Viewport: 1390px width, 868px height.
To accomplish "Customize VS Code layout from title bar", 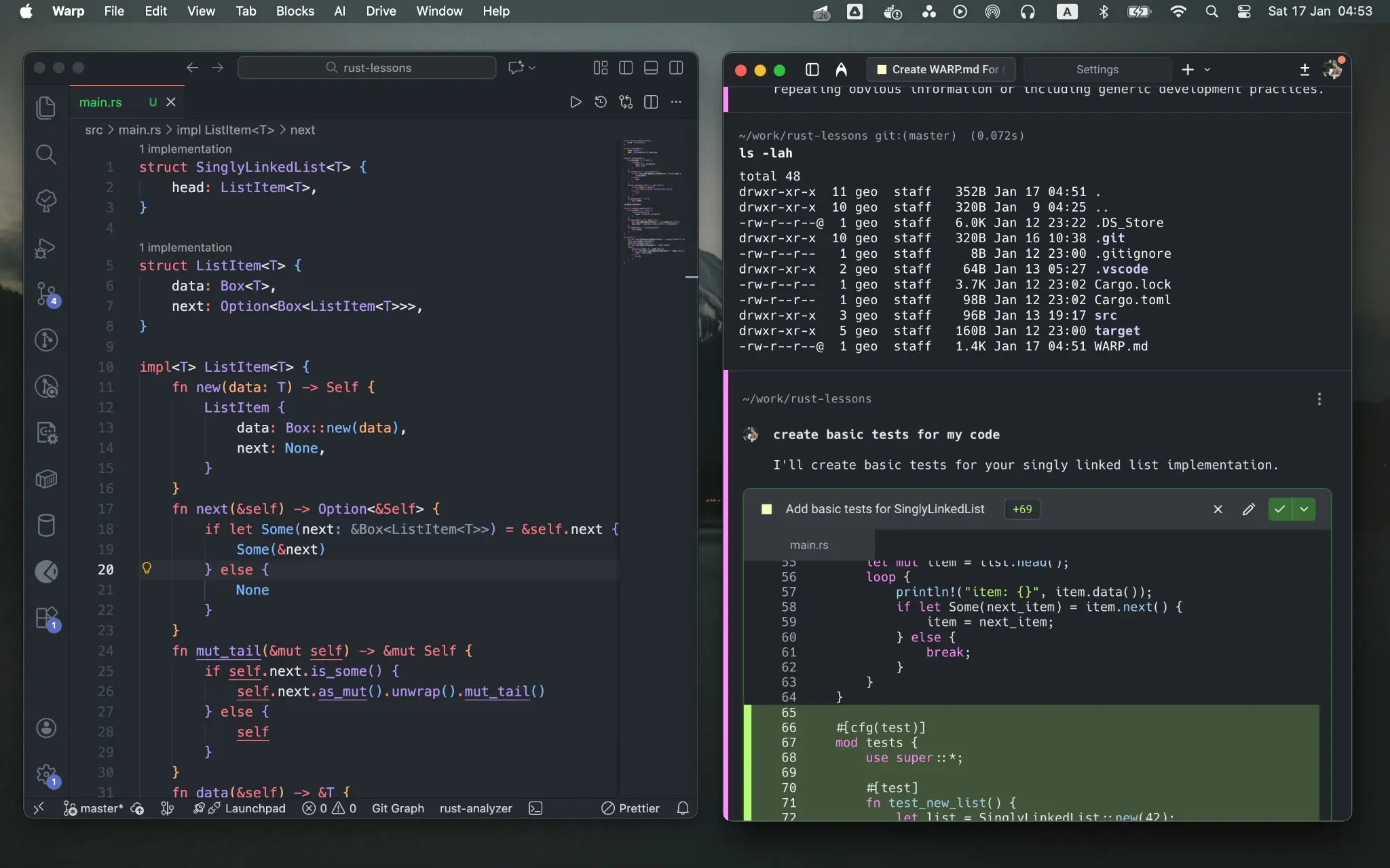I will [601, 67].
